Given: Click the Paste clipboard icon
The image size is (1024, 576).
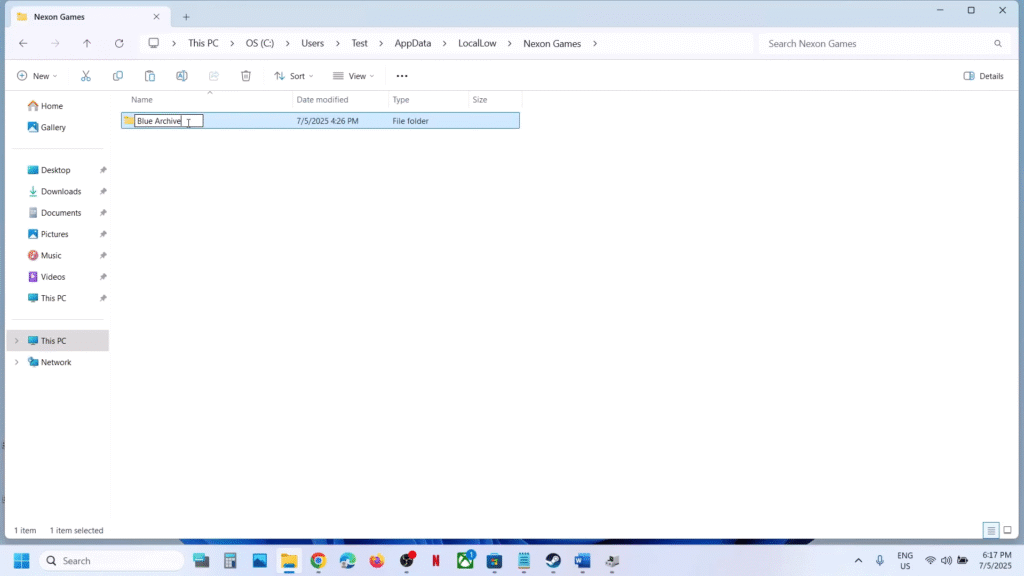Looking at the screenshot, I should (x=150, y=76).
